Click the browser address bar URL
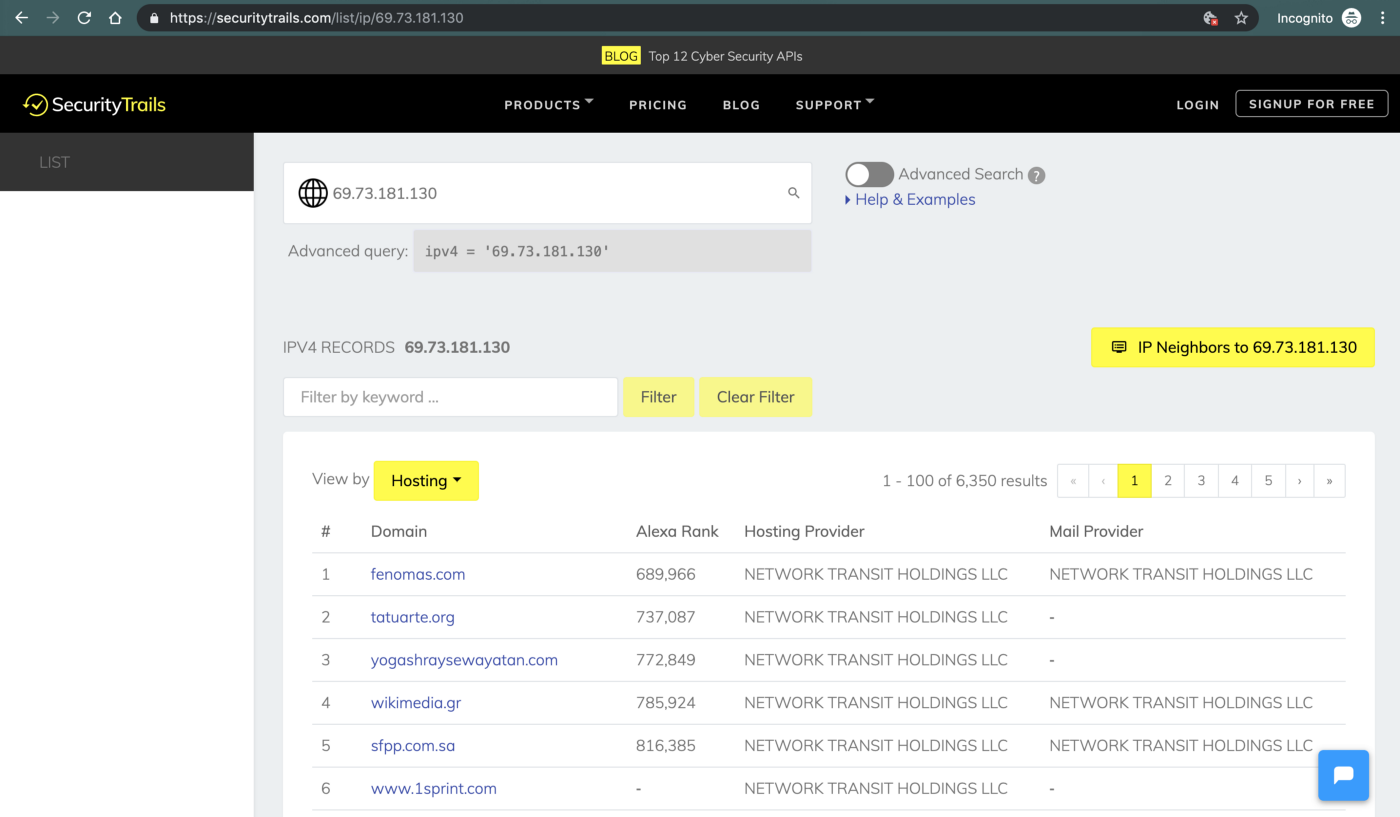Image resolution: width=1400 pixels, height=817 pixels. point(316,18)
